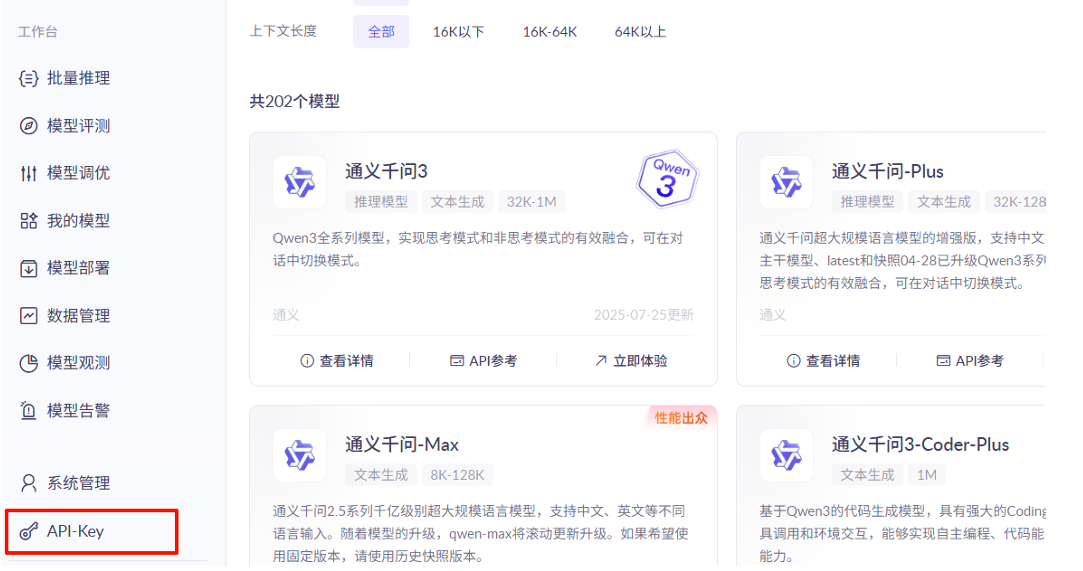Click 文本生成 tag on 通义千问3 card
This screenshot has height=571, width=1083.
[458, 202]
